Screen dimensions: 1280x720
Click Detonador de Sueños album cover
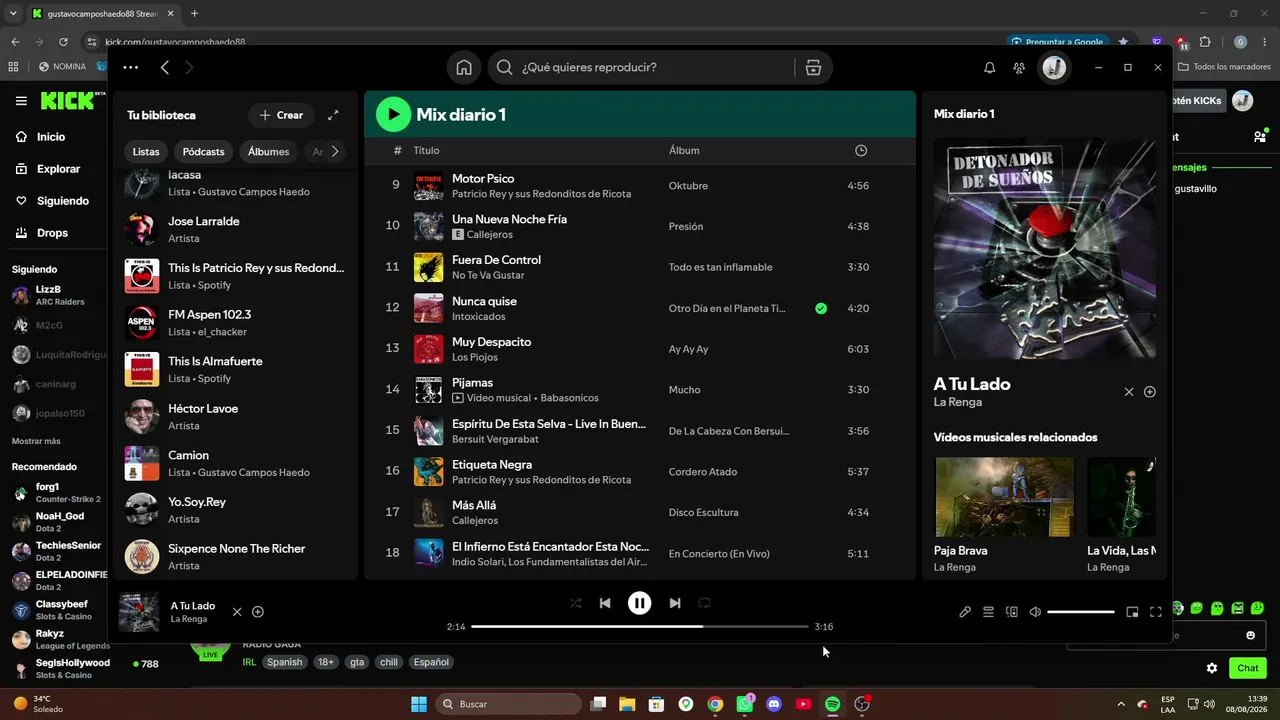pos(1045,248)
